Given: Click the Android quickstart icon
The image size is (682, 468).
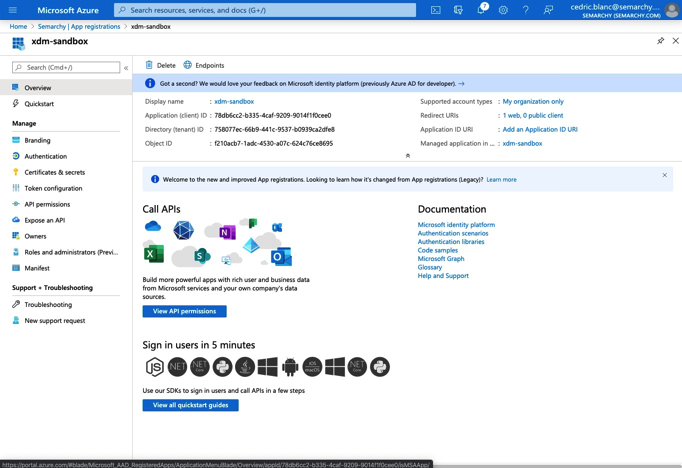Looking at the screenshot, I should (290, 367).
